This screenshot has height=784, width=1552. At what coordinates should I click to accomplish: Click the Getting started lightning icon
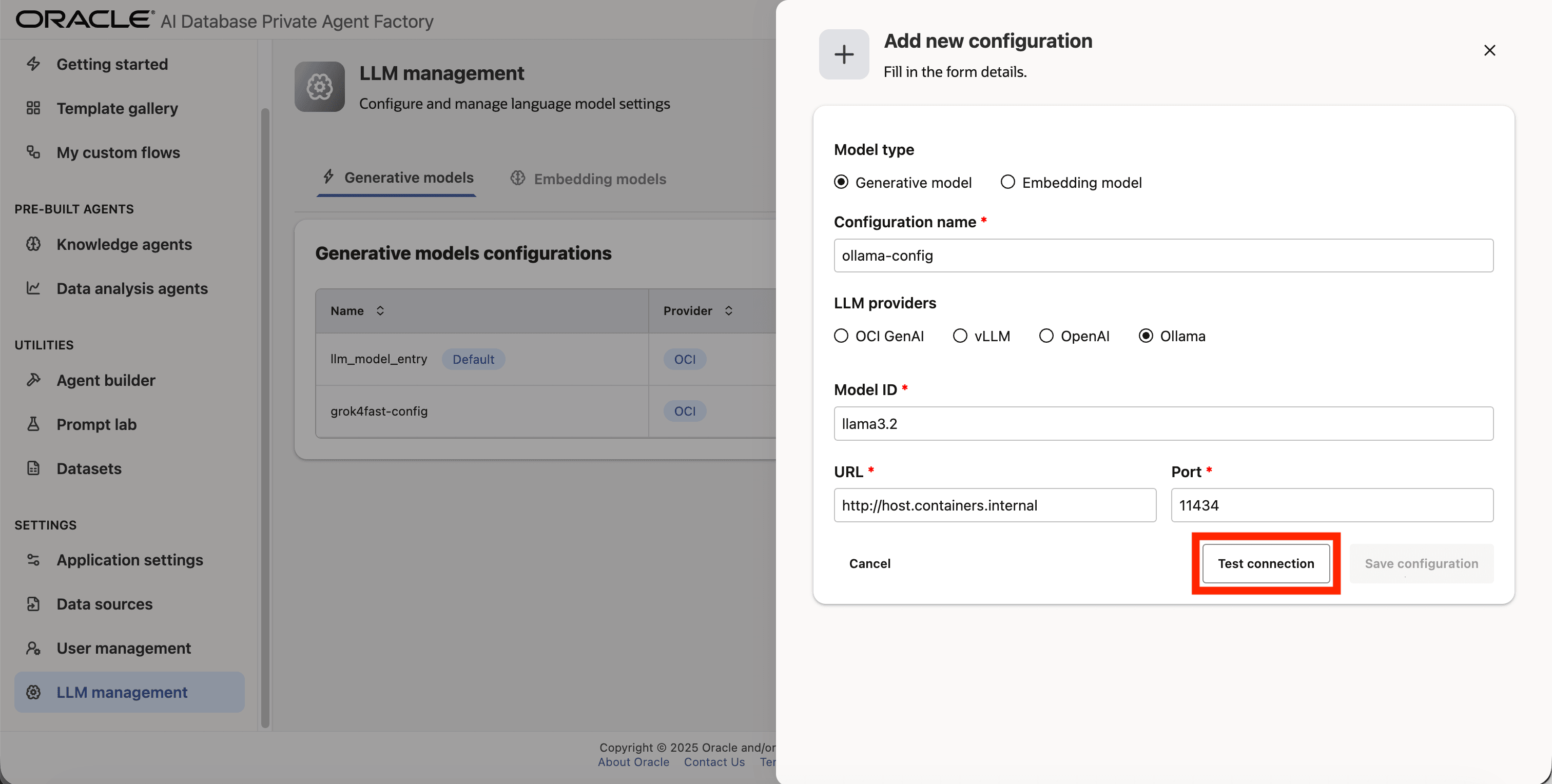click(34, 64)
